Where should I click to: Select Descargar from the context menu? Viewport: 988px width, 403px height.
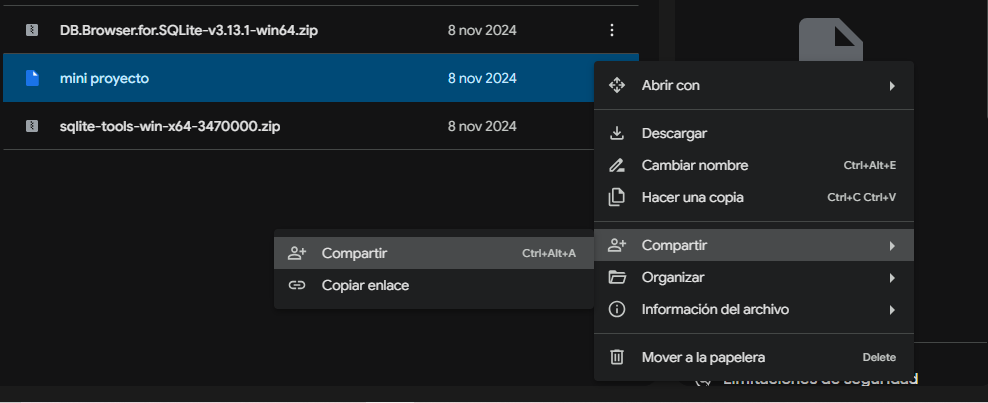point(674,133)
